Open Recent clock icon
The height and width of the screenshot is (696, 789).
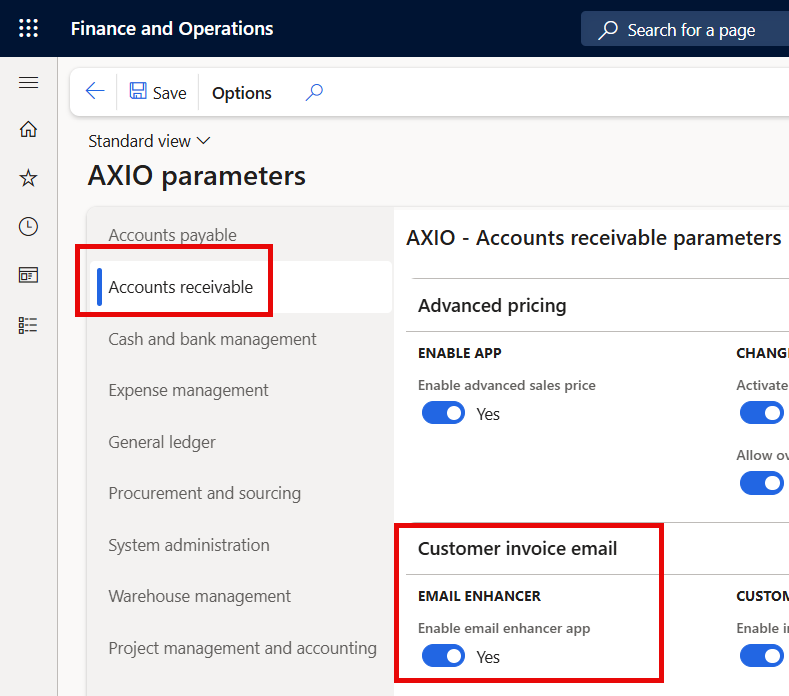click(x=28, y=226)
